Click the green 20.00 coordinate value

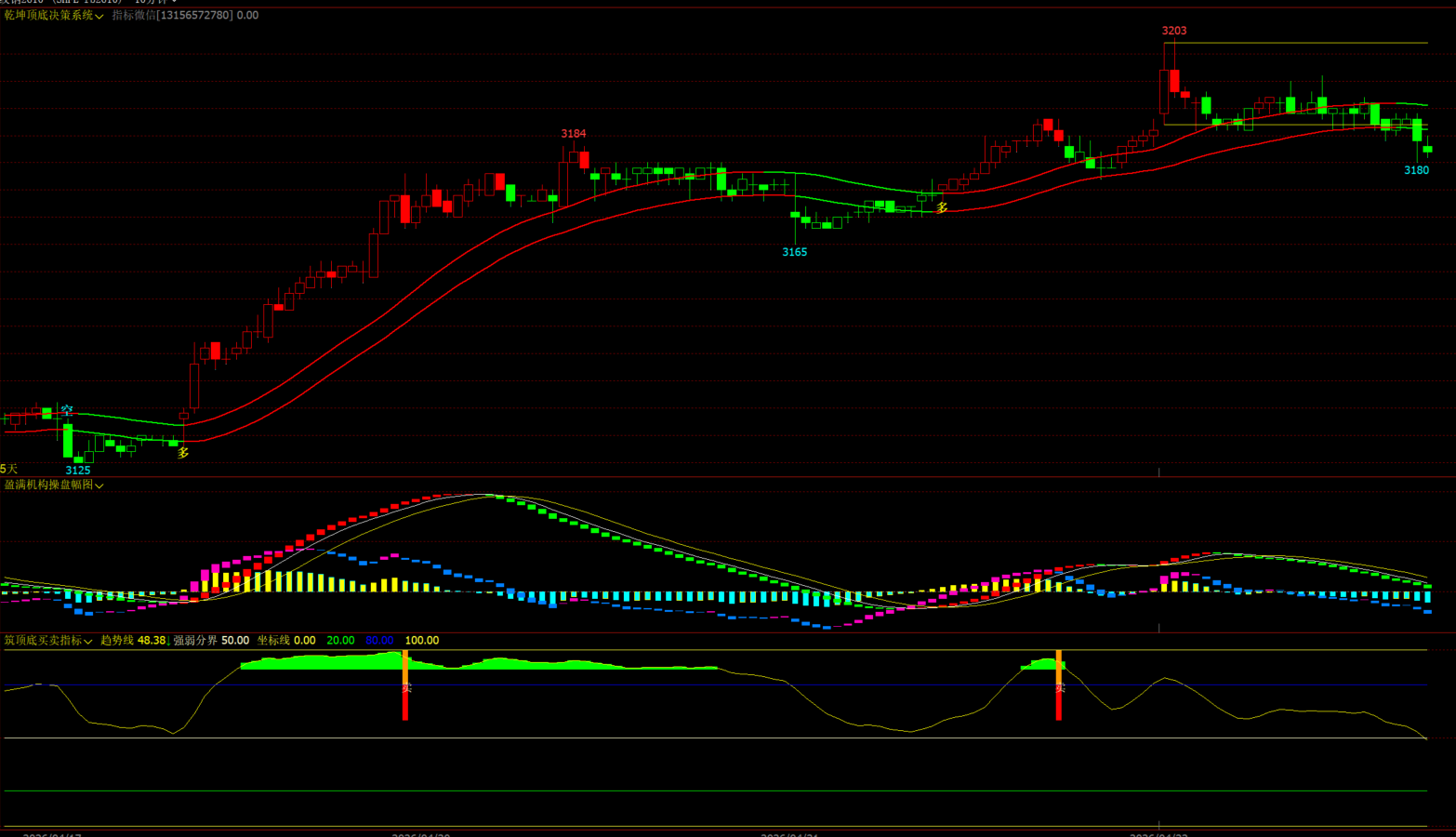(x=340, y=641)
